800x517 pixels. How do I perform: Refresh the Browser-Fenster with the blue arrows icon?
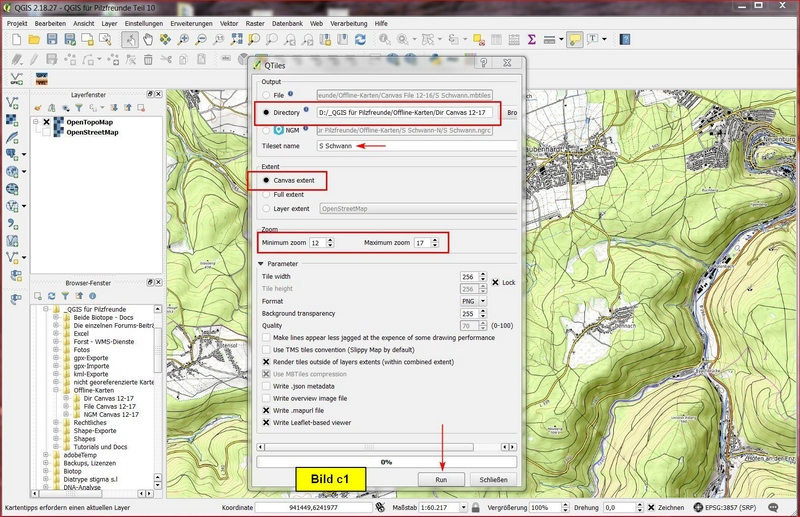(x=52, y=296)
